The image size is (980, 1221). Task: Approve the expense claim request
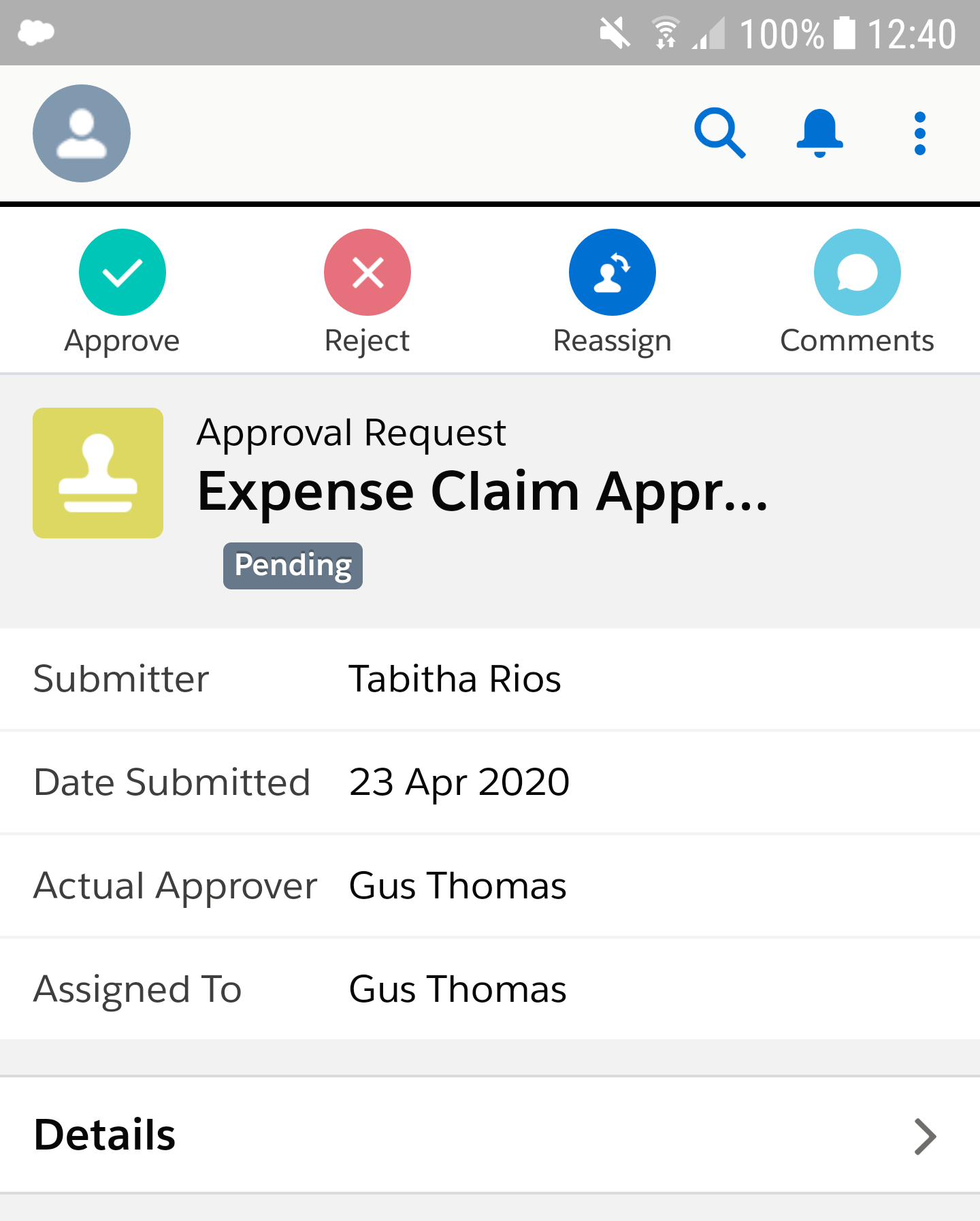pyautogui.click(x=122, y=272)
